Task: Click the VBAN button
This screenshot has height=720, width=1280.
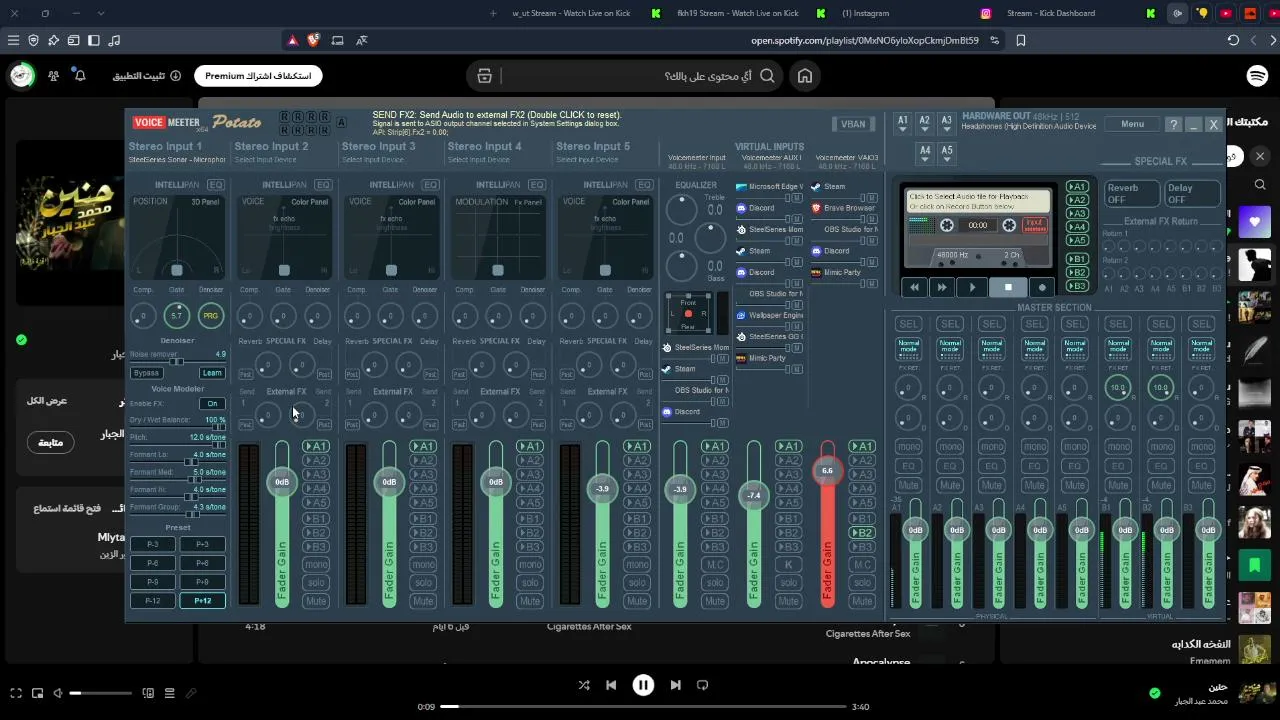Action: pos(853,124)
